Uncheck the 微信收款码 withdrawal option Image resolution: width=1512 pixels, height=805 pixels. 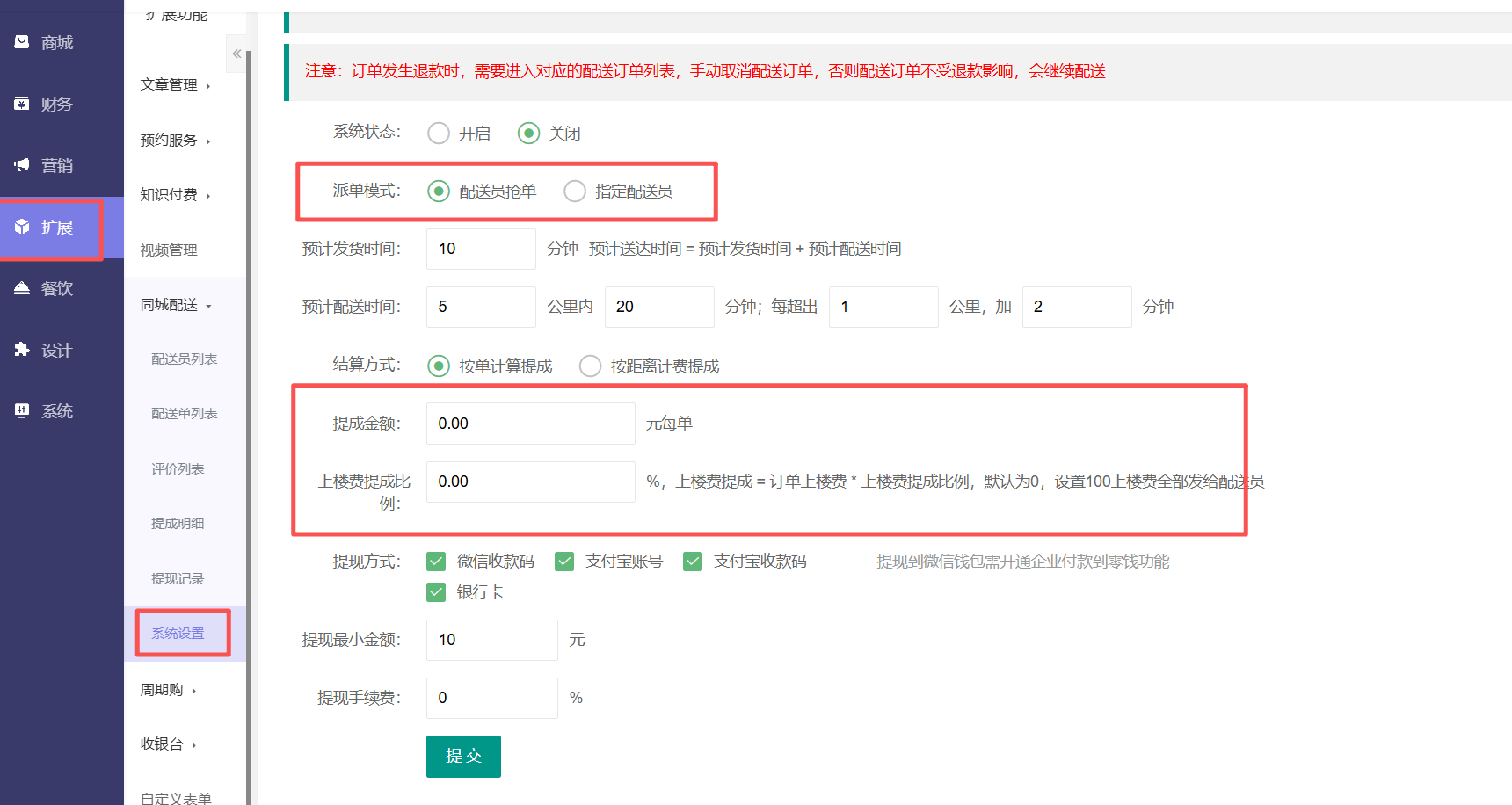[436, 562]
